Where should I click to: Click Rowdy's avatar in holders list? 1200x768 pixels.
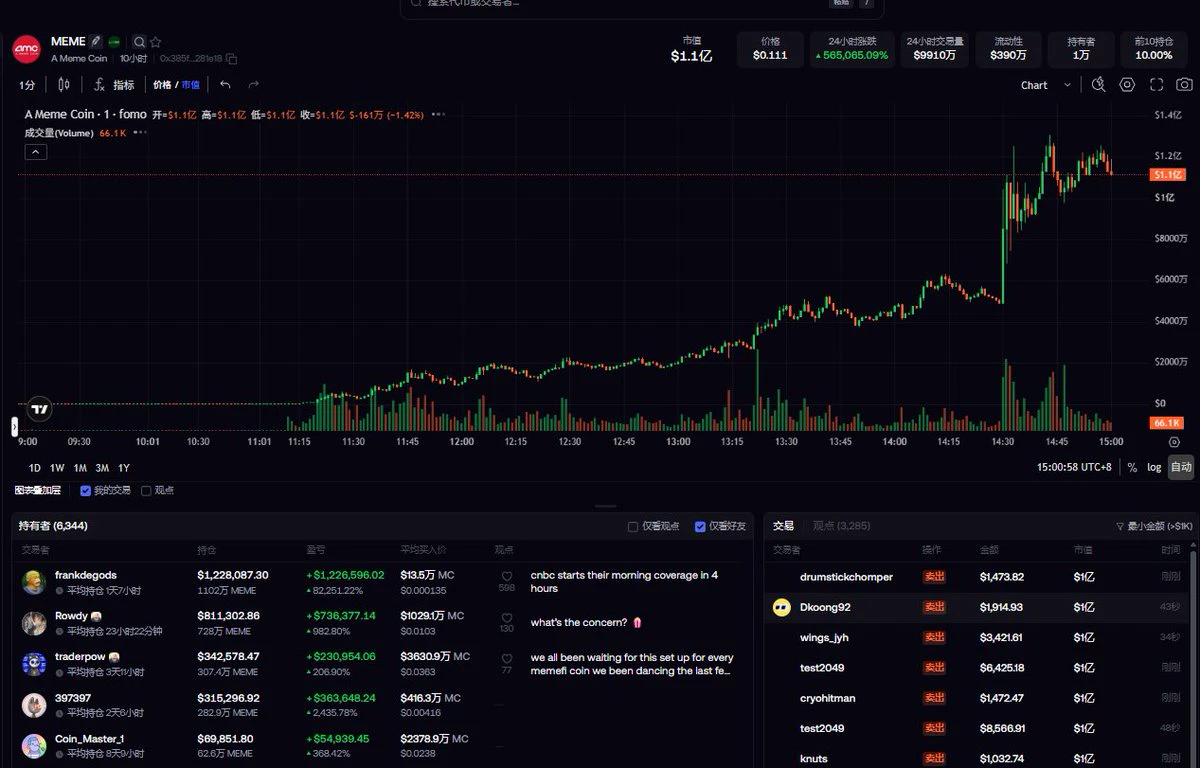pyautogui.click(x=34, y=623)
